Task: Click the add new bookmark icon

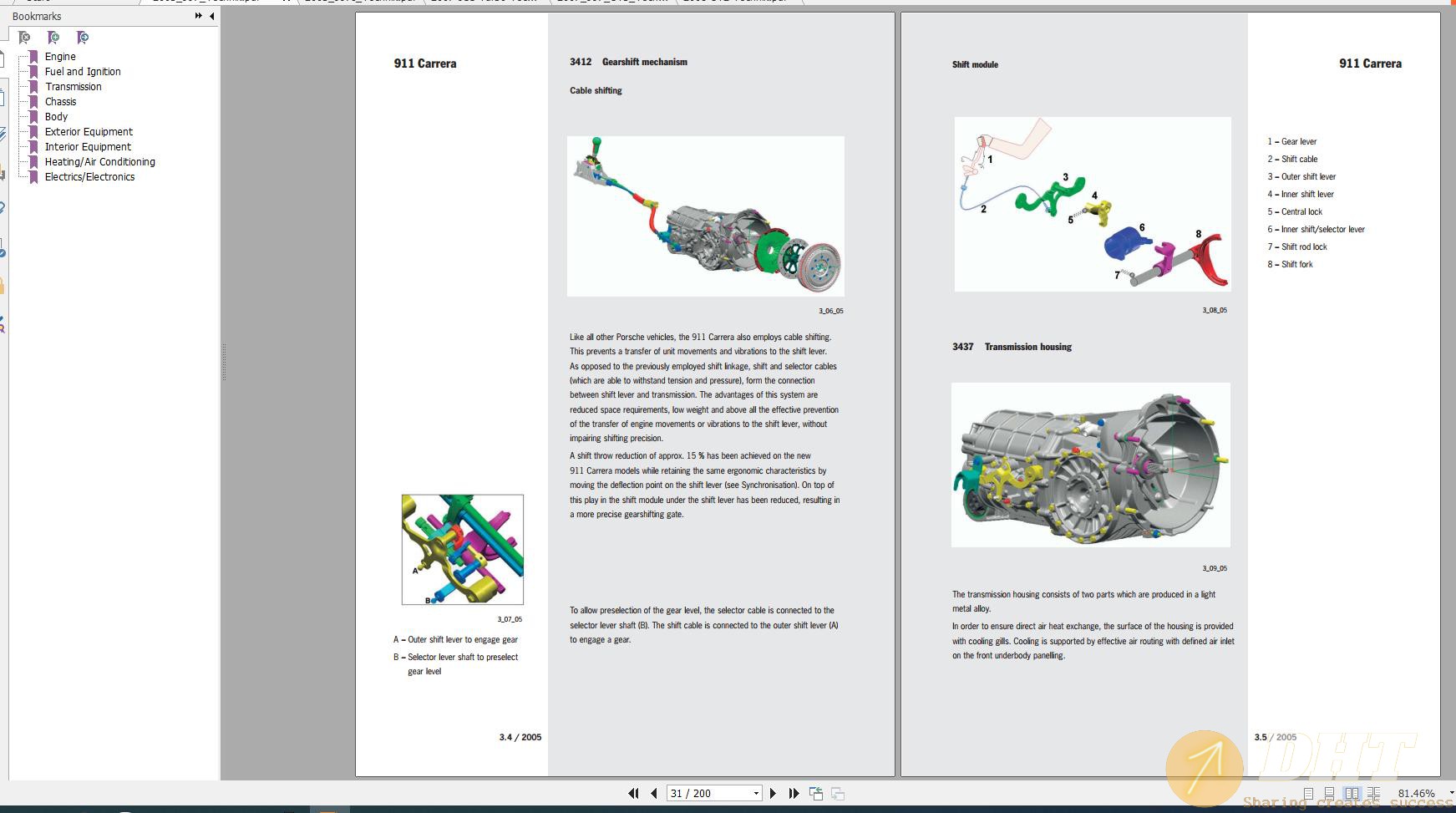Action: coord(53,38)
